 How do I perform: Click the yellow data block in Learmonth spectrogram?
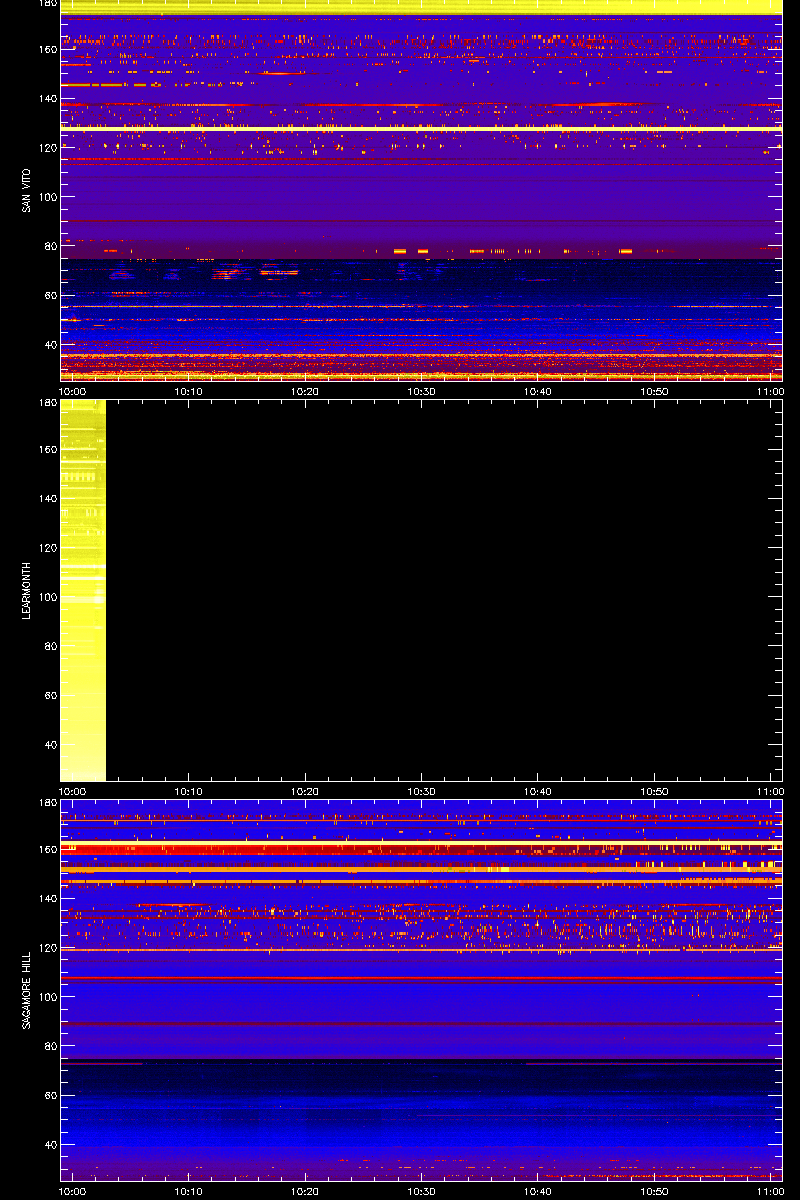(83, 590)
